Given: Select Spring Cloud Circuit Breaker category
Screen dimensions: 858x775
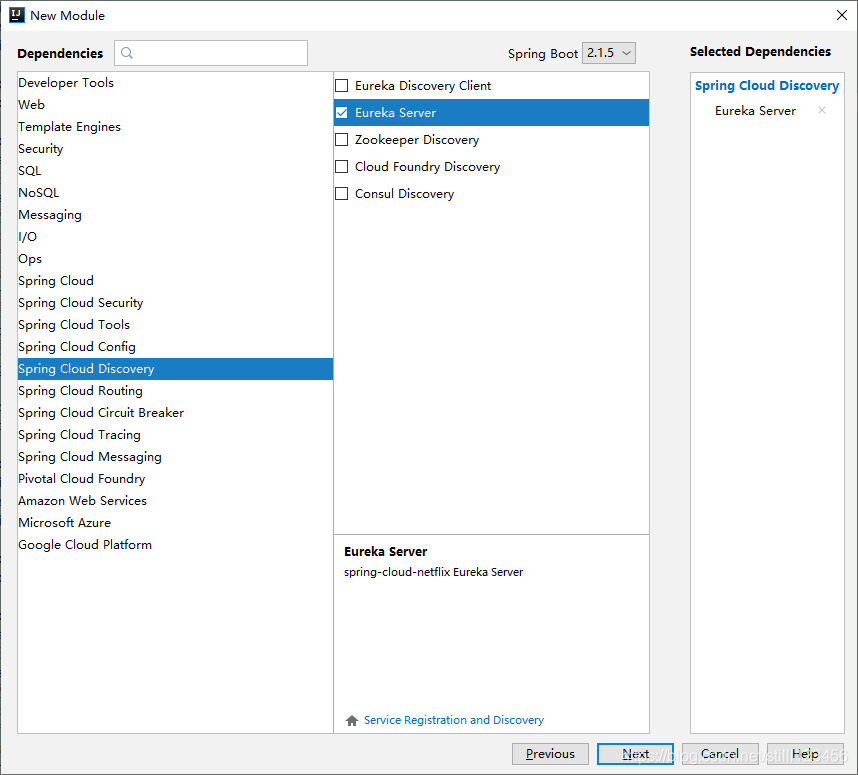Looking at the screenshot, I should click(175, 413).
